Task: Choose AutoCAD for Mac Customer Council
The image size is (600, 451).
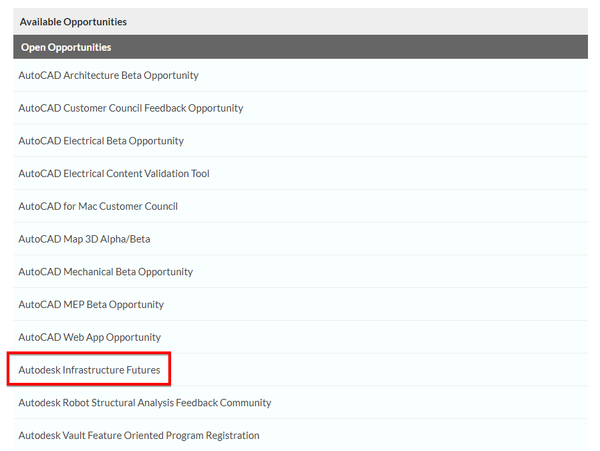Action: click(98, 207)
